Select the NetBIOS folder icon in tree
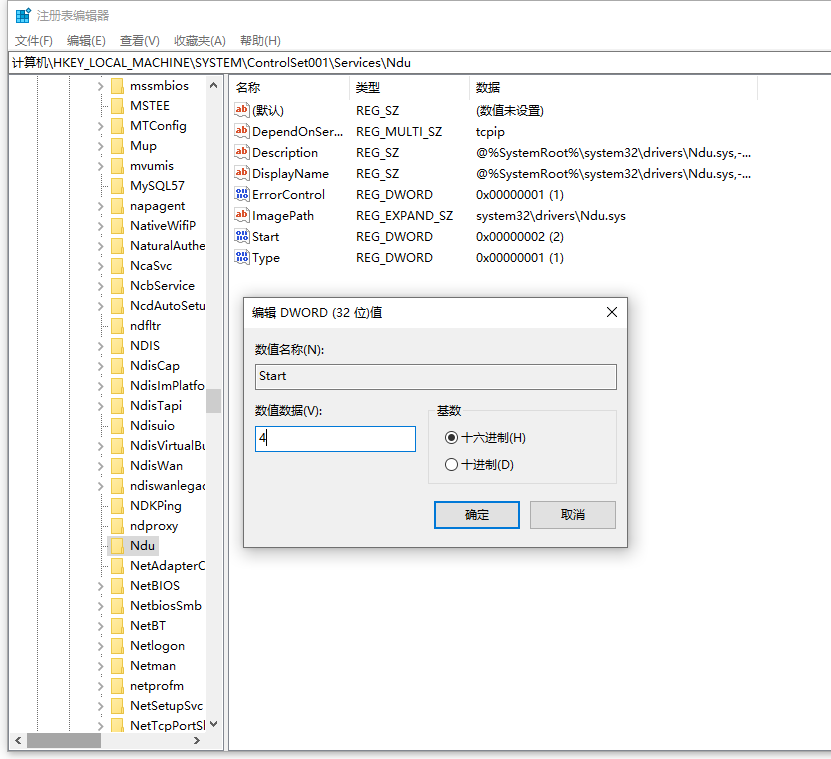Viewport: 831px width, 759px height. click(117, 586)
